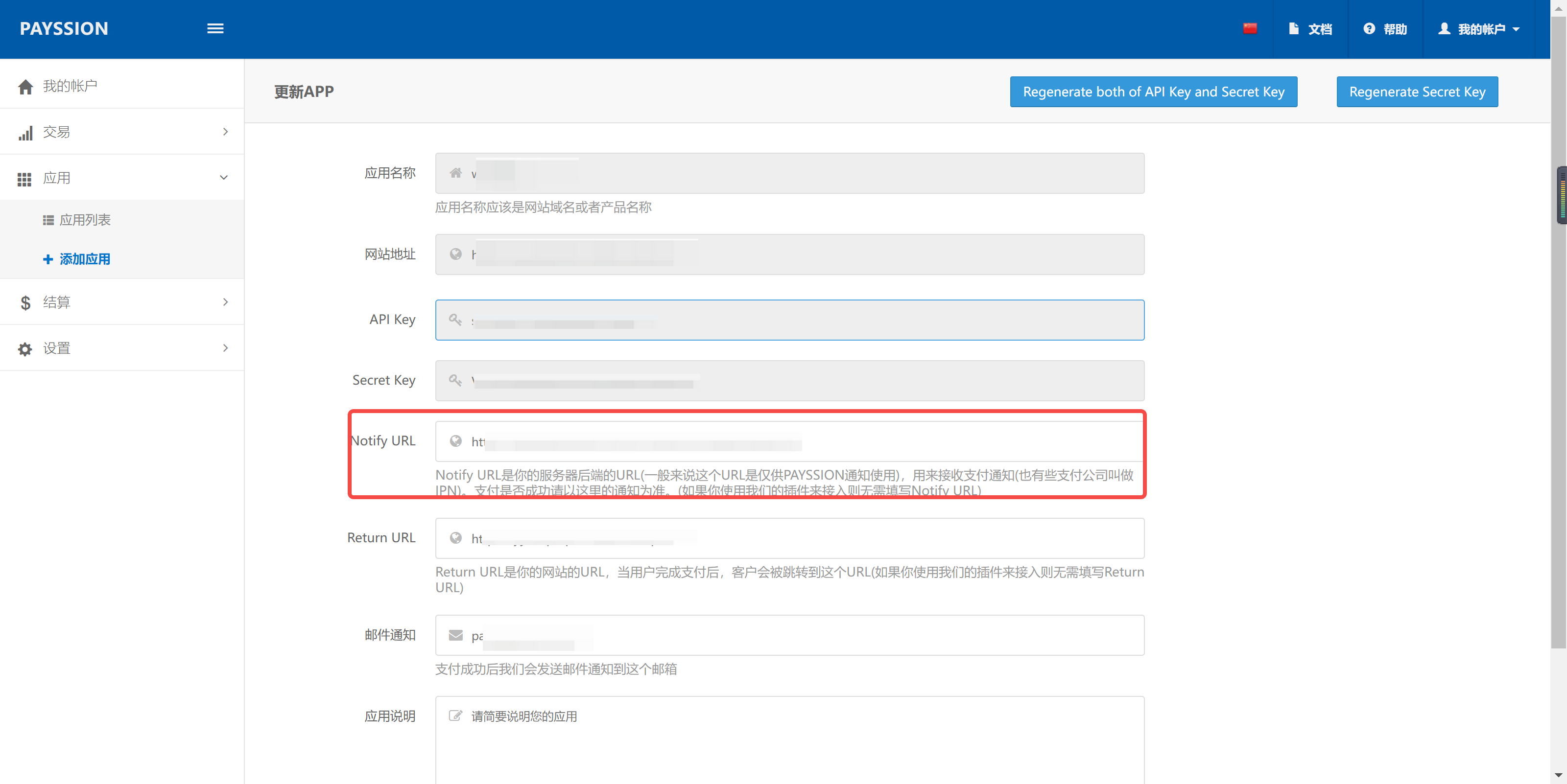The width and height of the screenshot is (1567, 784).
Task: Click chevron arrow on 设置 row
Action: click(225, 348)
